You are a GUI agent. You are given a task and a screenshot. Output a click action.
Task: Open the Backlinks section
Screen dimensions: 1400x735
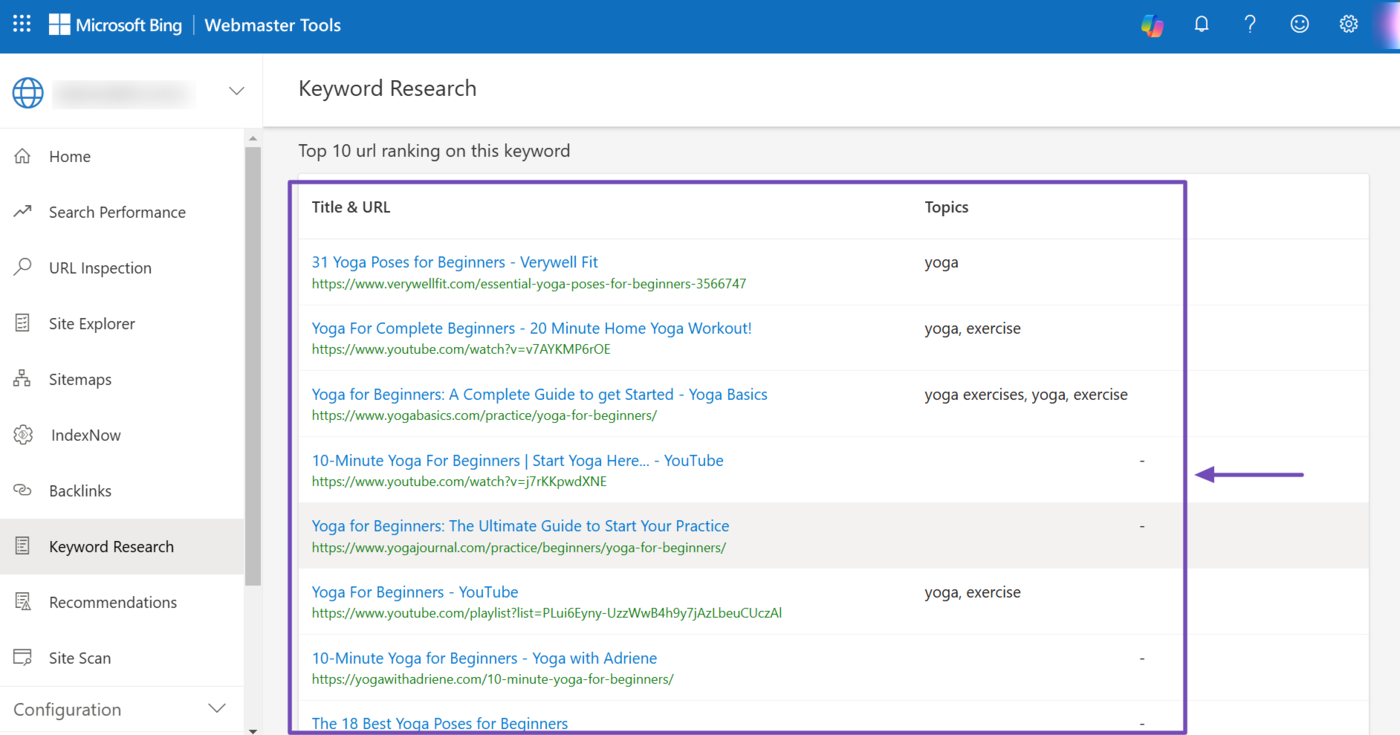(80, 491)
